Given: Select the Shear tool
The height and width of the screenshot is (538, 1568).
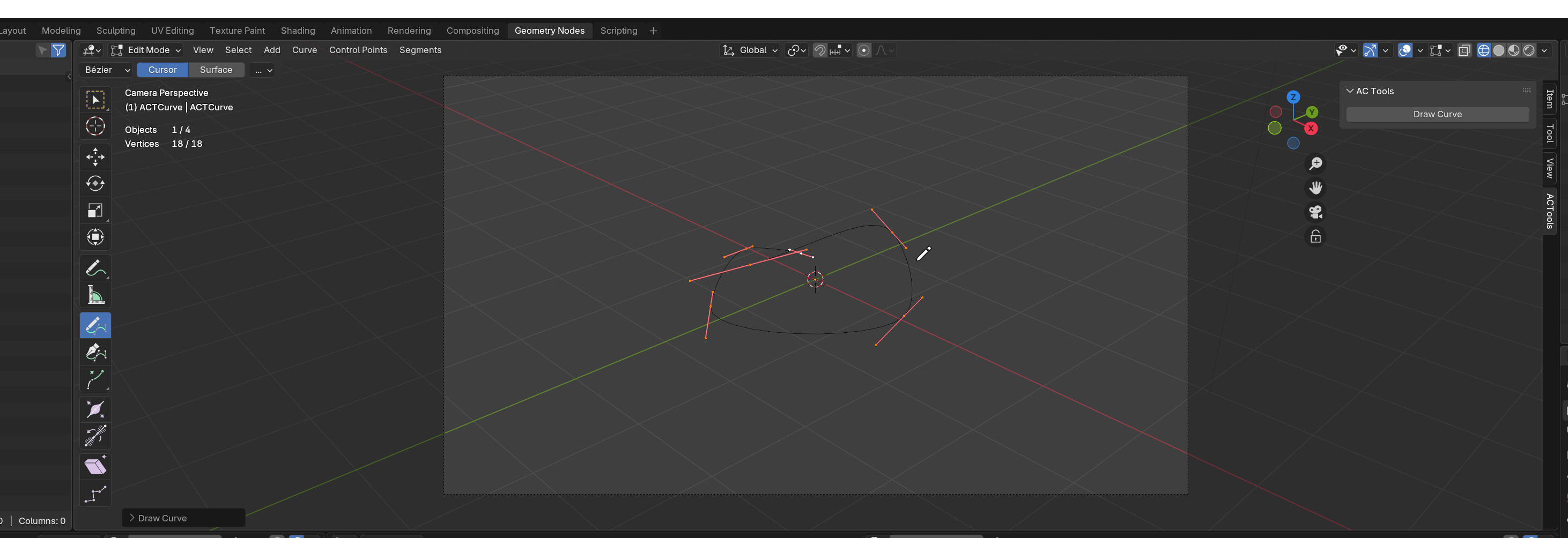Looking at the screenshot, I should (95, 466).
